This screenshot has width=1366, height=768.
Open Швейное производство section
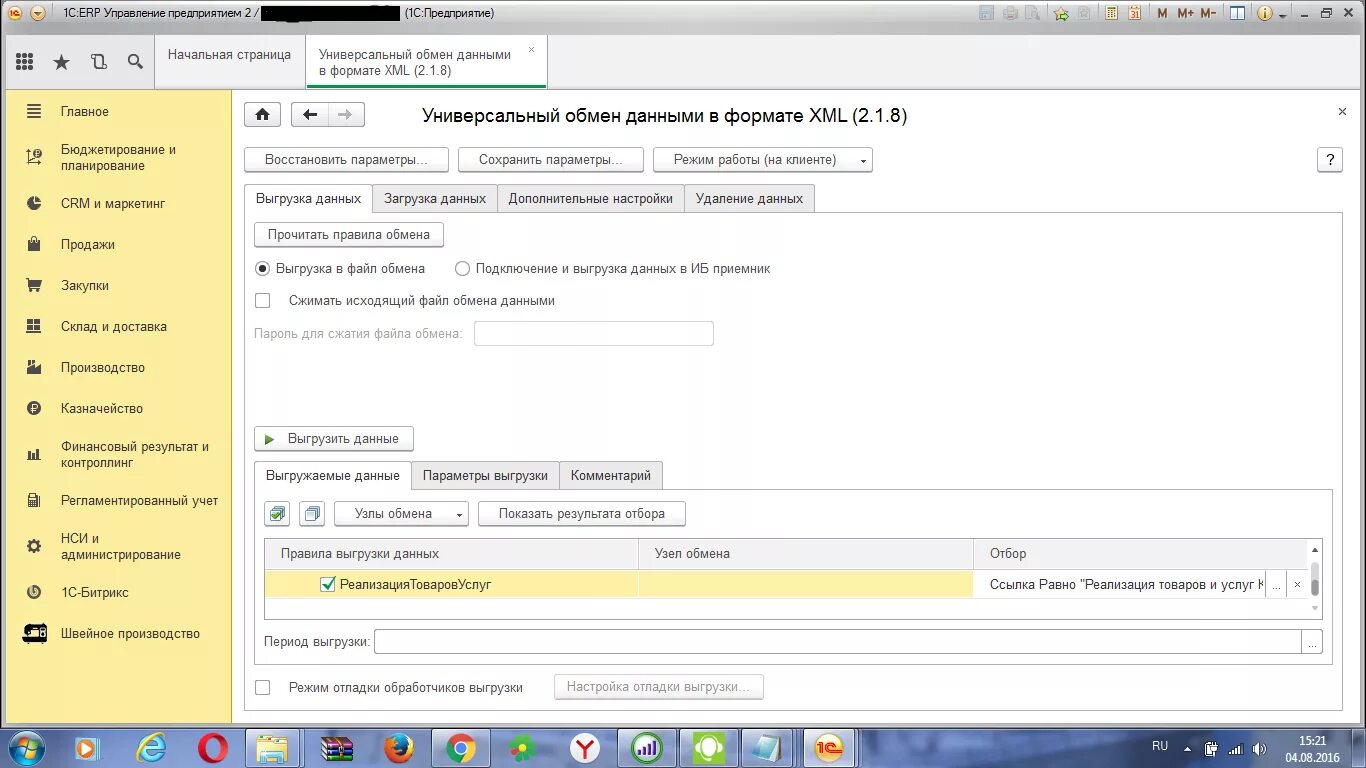[130, 633]
